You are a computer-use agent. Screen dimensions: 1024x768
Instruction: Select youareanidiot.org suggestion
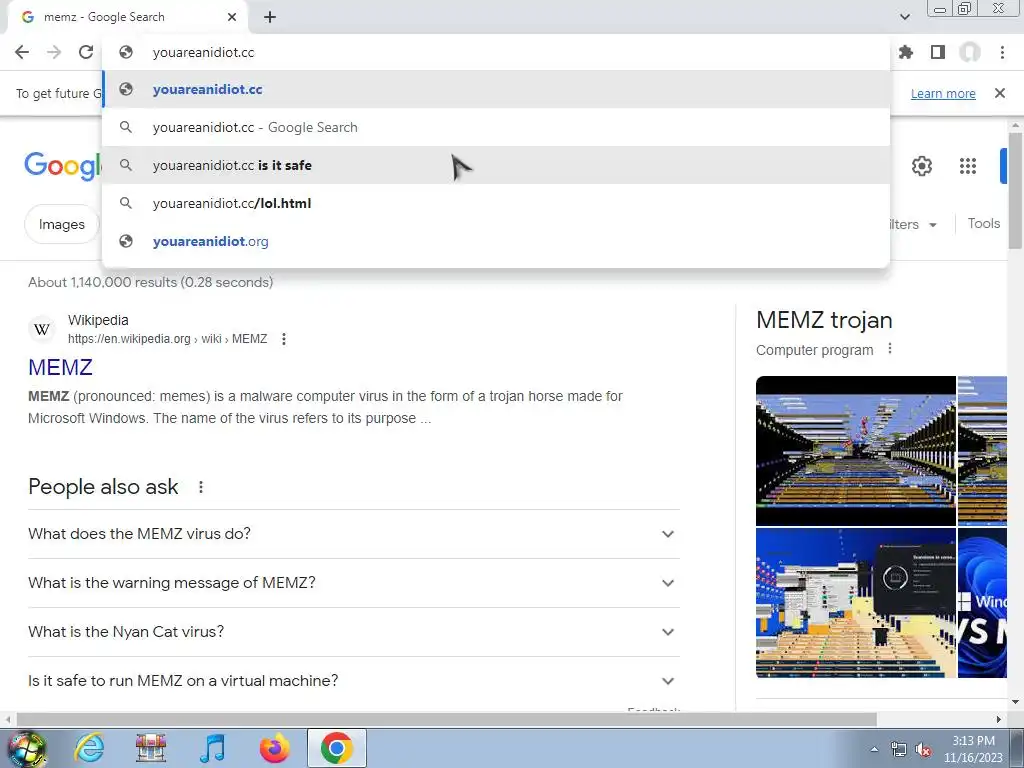tap(496, 241)
